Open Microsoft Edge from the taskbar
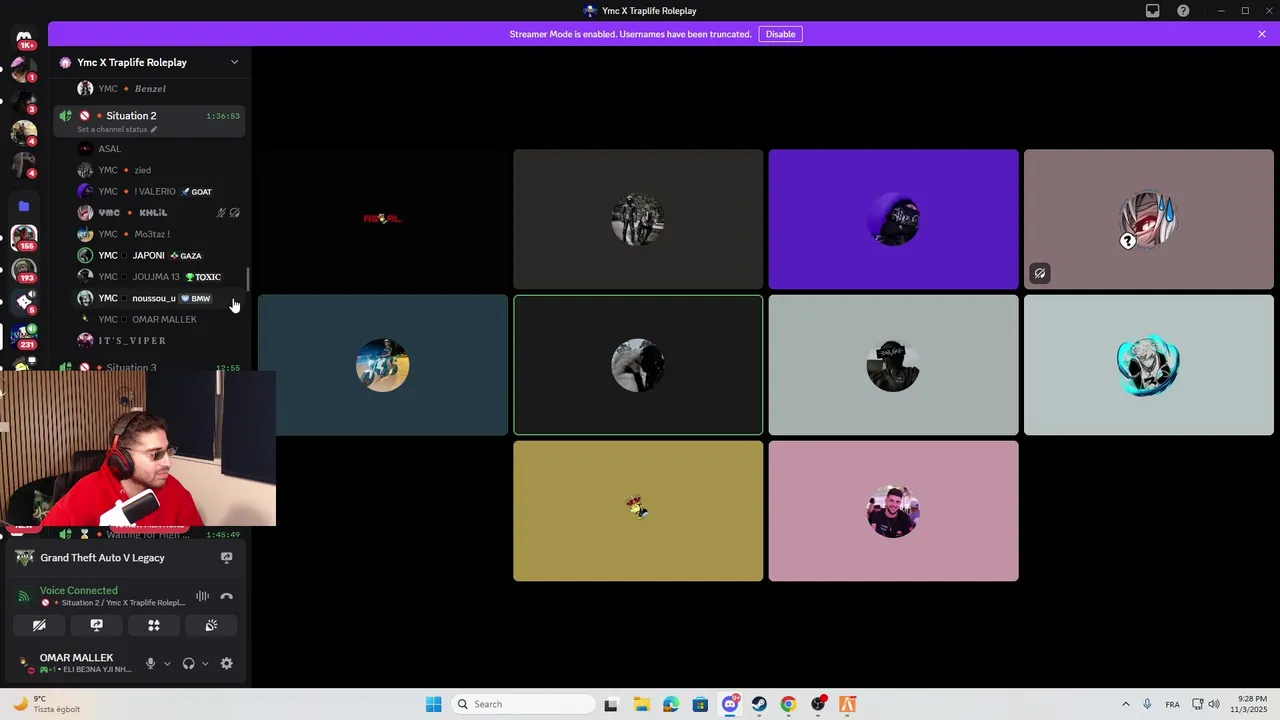 670,704
